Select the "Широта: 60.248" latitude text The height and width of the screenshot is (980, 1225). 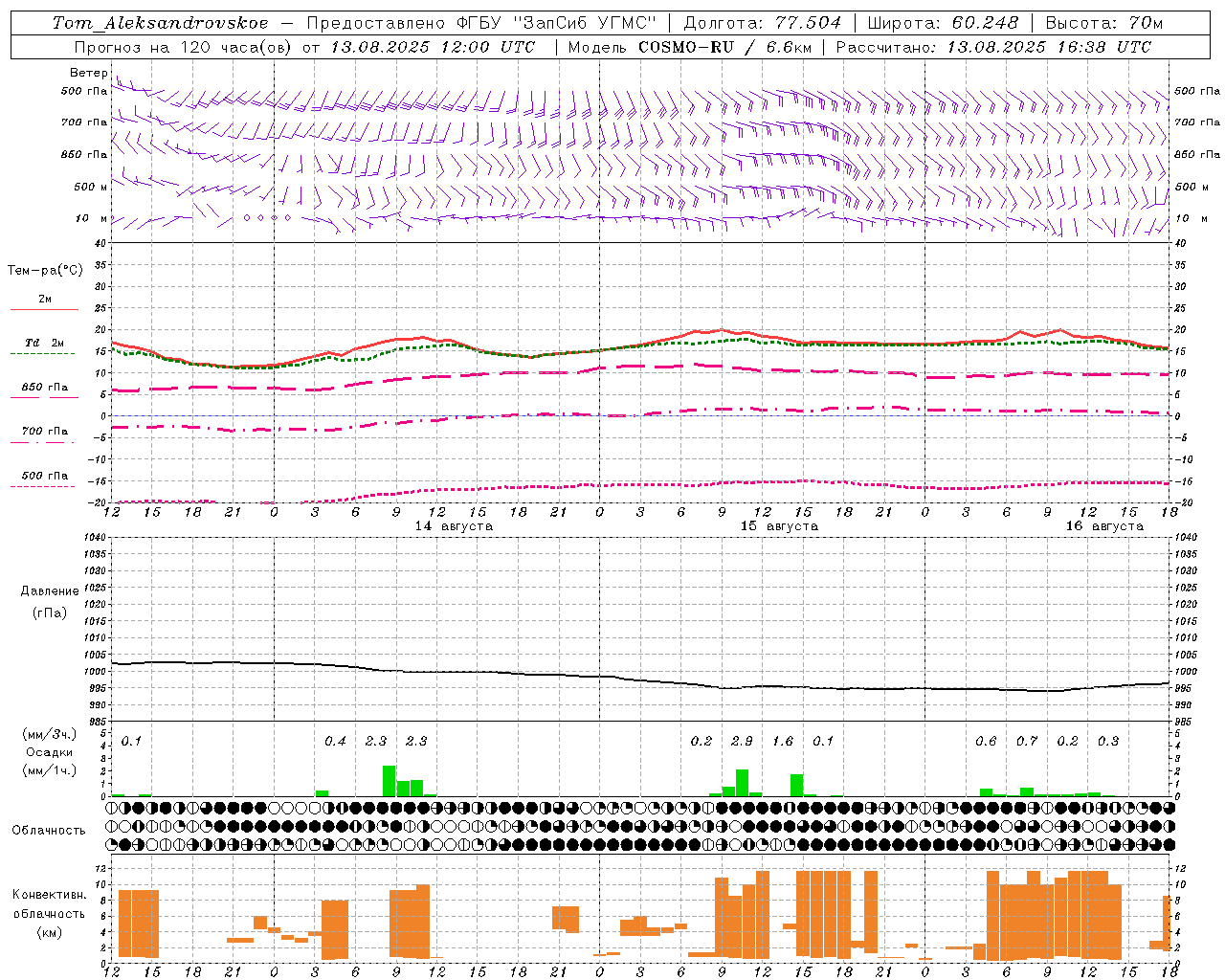click(943, 23)
